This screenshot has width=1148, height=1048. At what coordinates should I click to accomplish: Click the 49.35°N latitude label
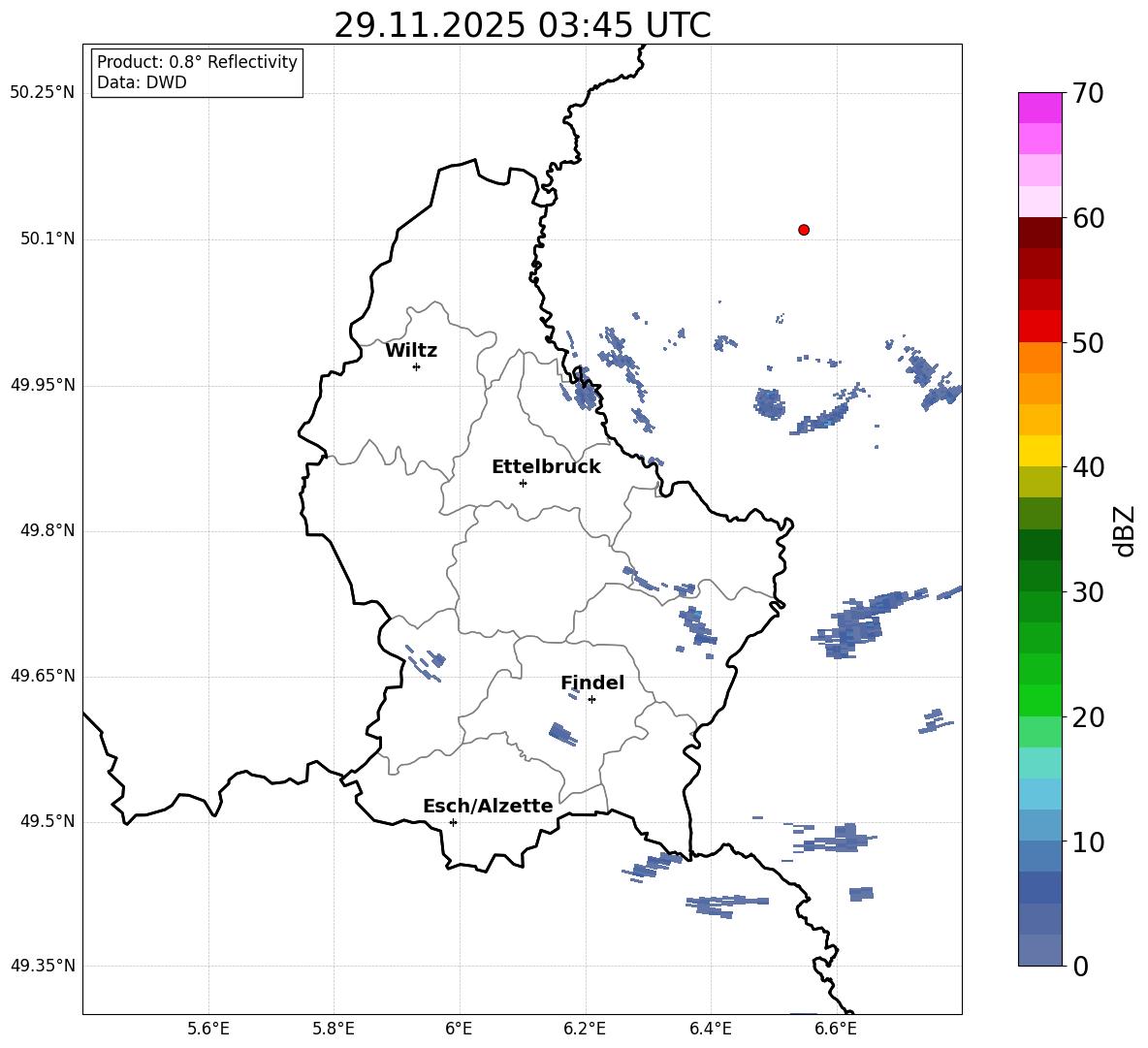(43, 966)
